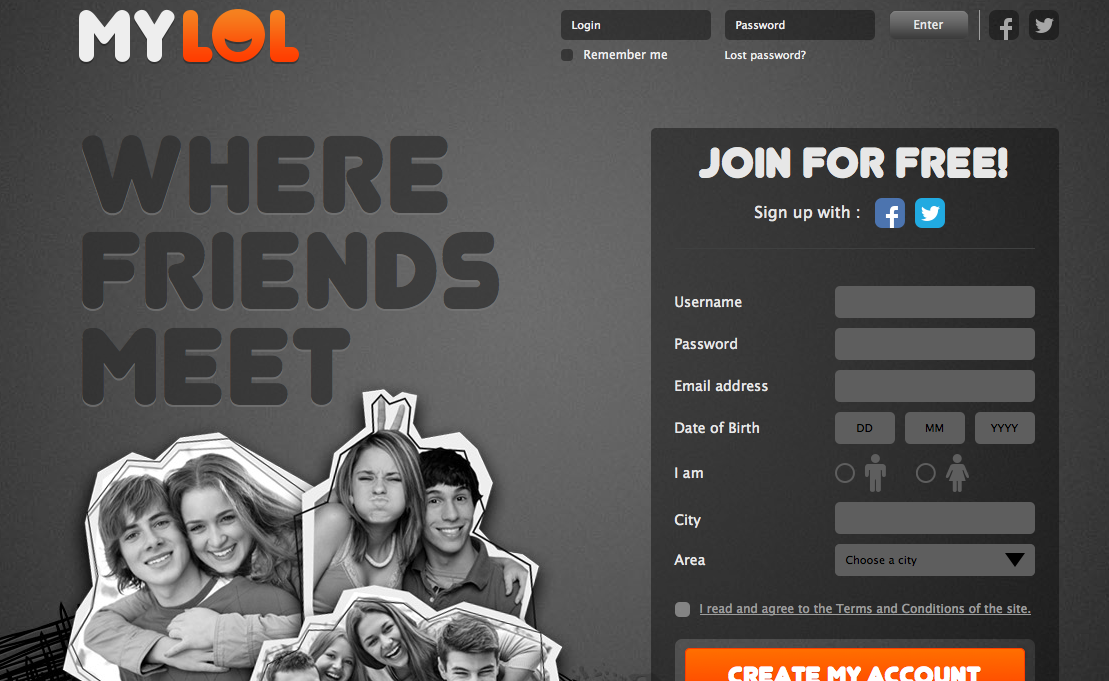This screenshot has width=1109, height=681.
Task: Toggle the Remember me checkbox
Action: point(567,54)
